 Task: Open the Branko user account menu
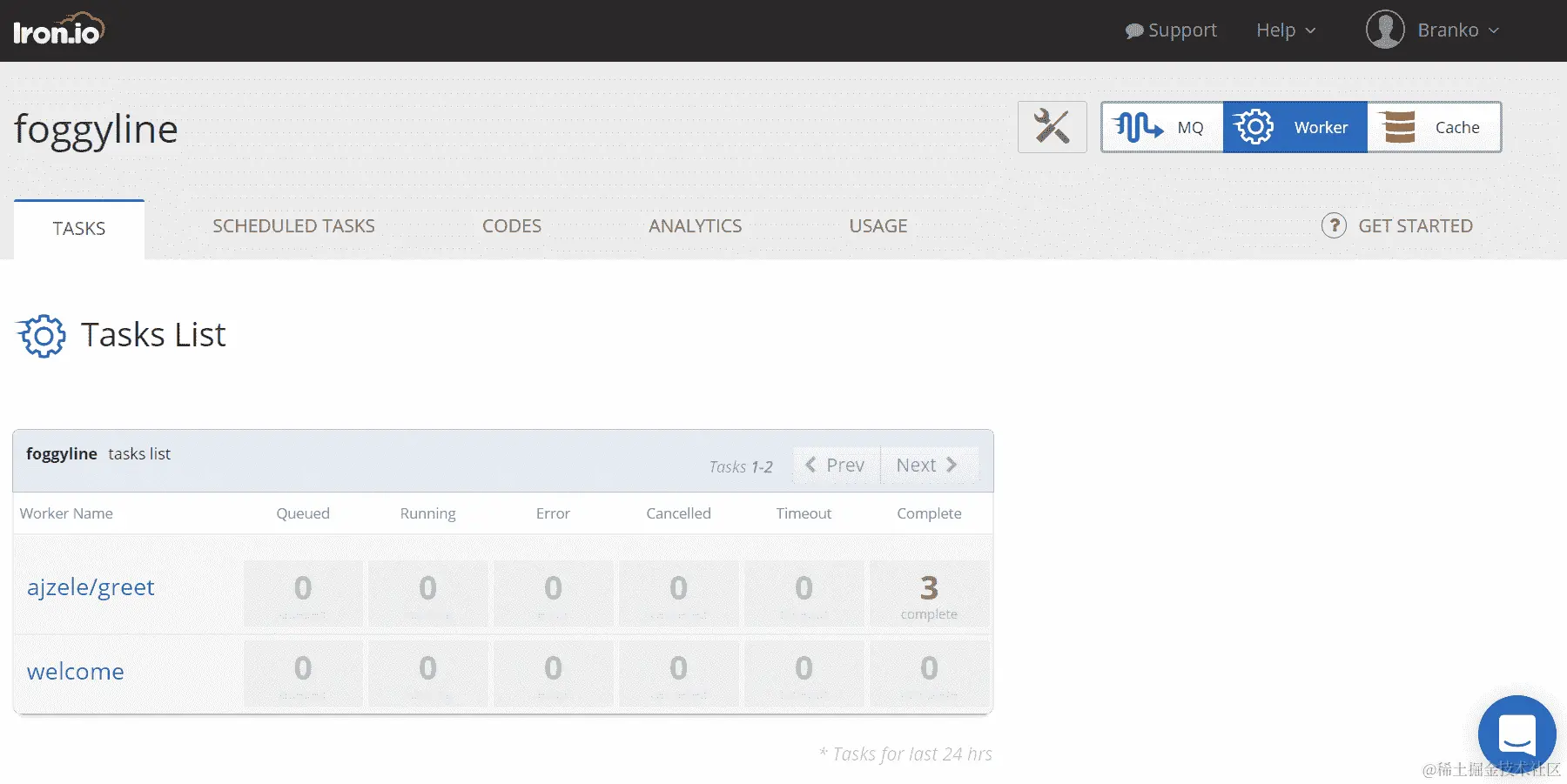(1432, 30)
